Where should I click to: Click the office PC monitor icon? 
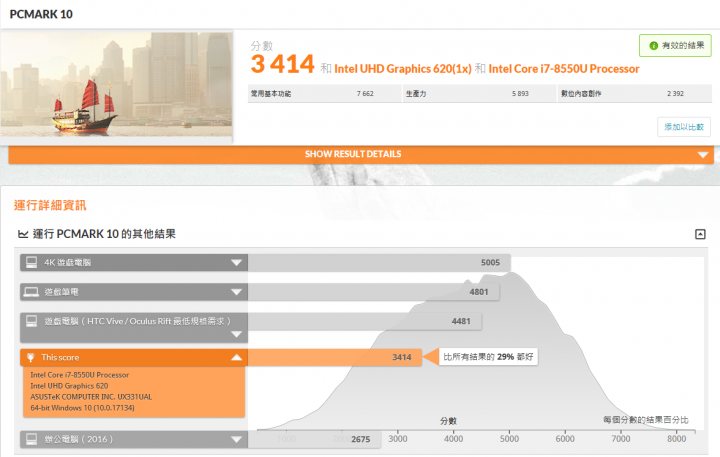click(x=31, y=439)
